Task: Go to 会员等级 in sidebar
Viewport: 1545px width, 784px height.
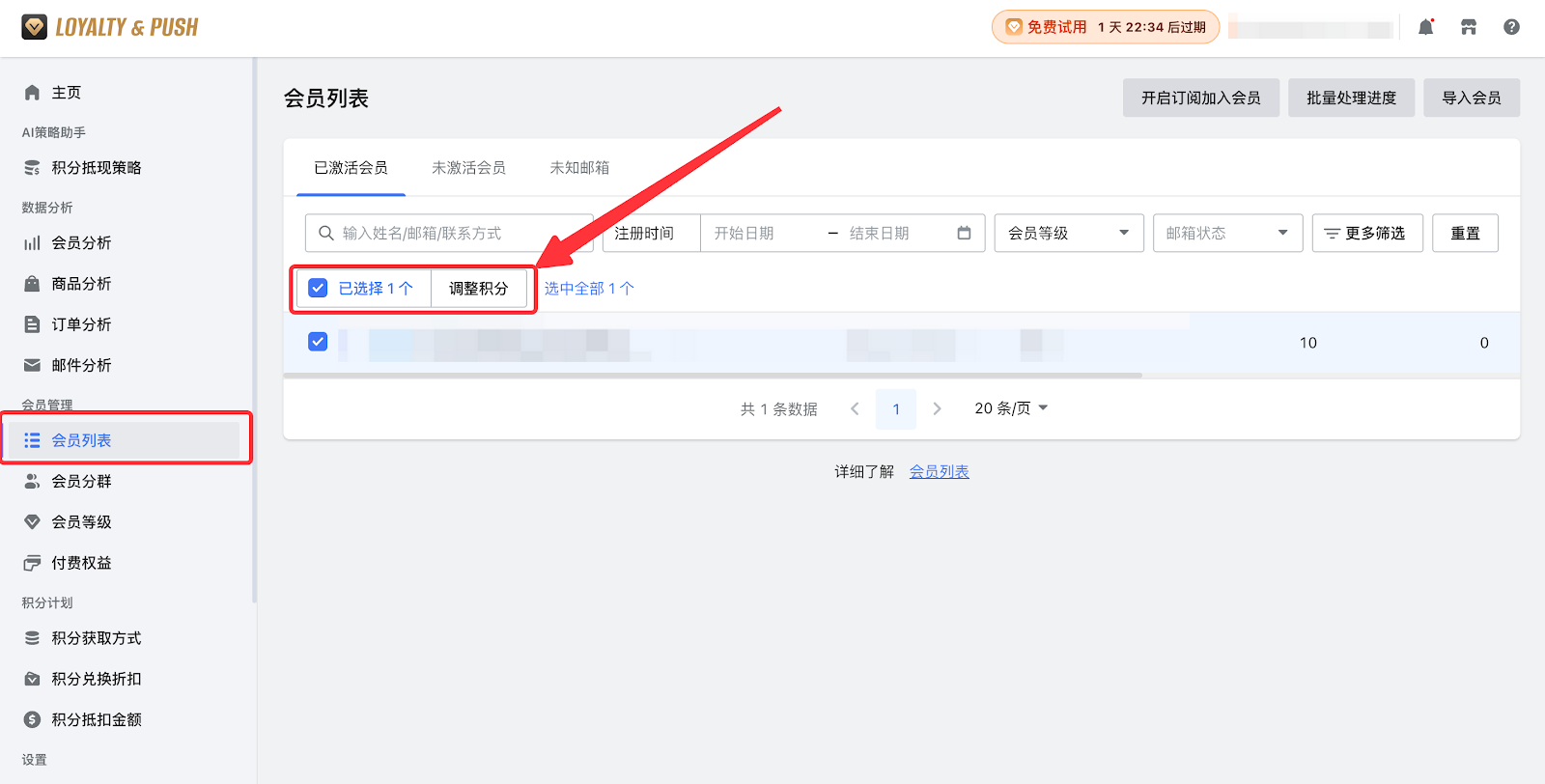Action: tap(81, 522)
